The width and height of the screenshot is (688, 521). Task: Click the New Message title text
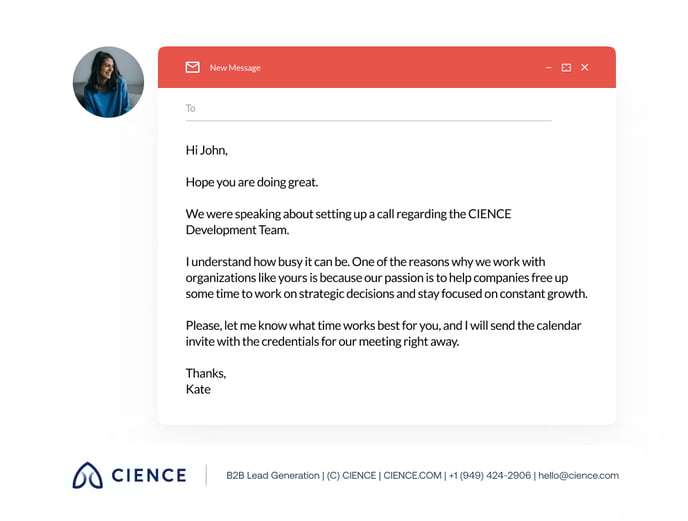click(235, 68)
